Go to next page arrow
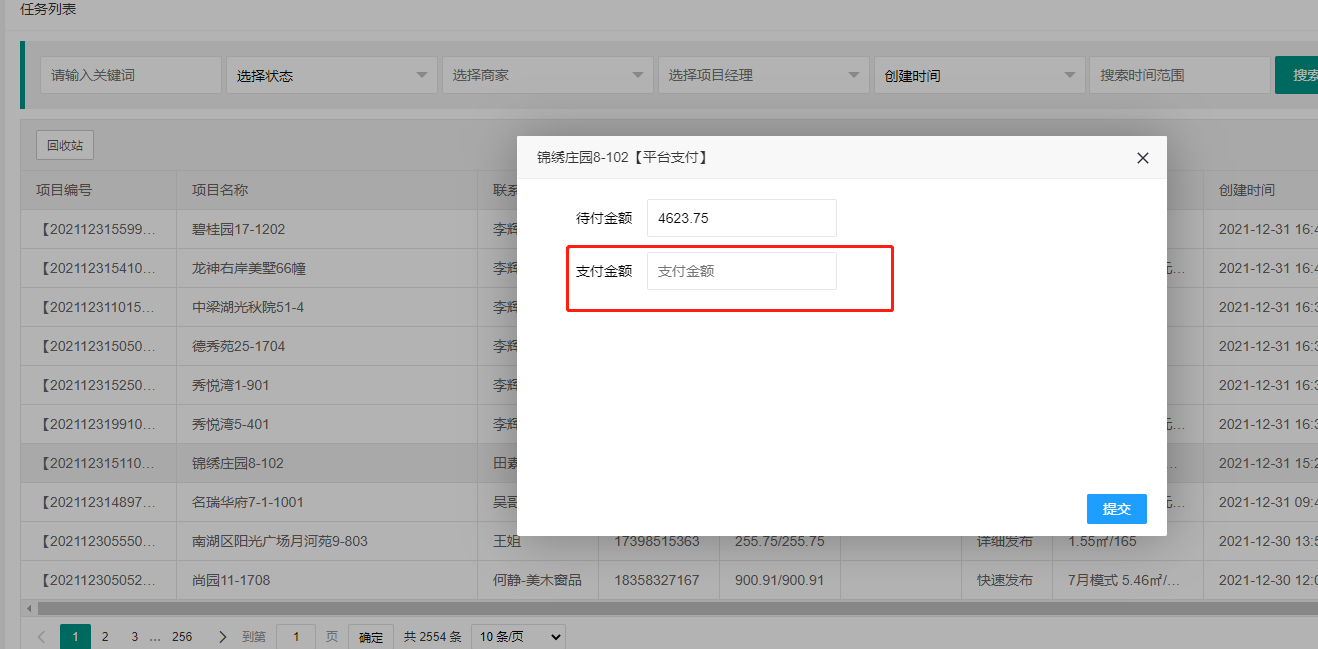The height and width of the screenshot is (649, 1318). pos(222,637)
